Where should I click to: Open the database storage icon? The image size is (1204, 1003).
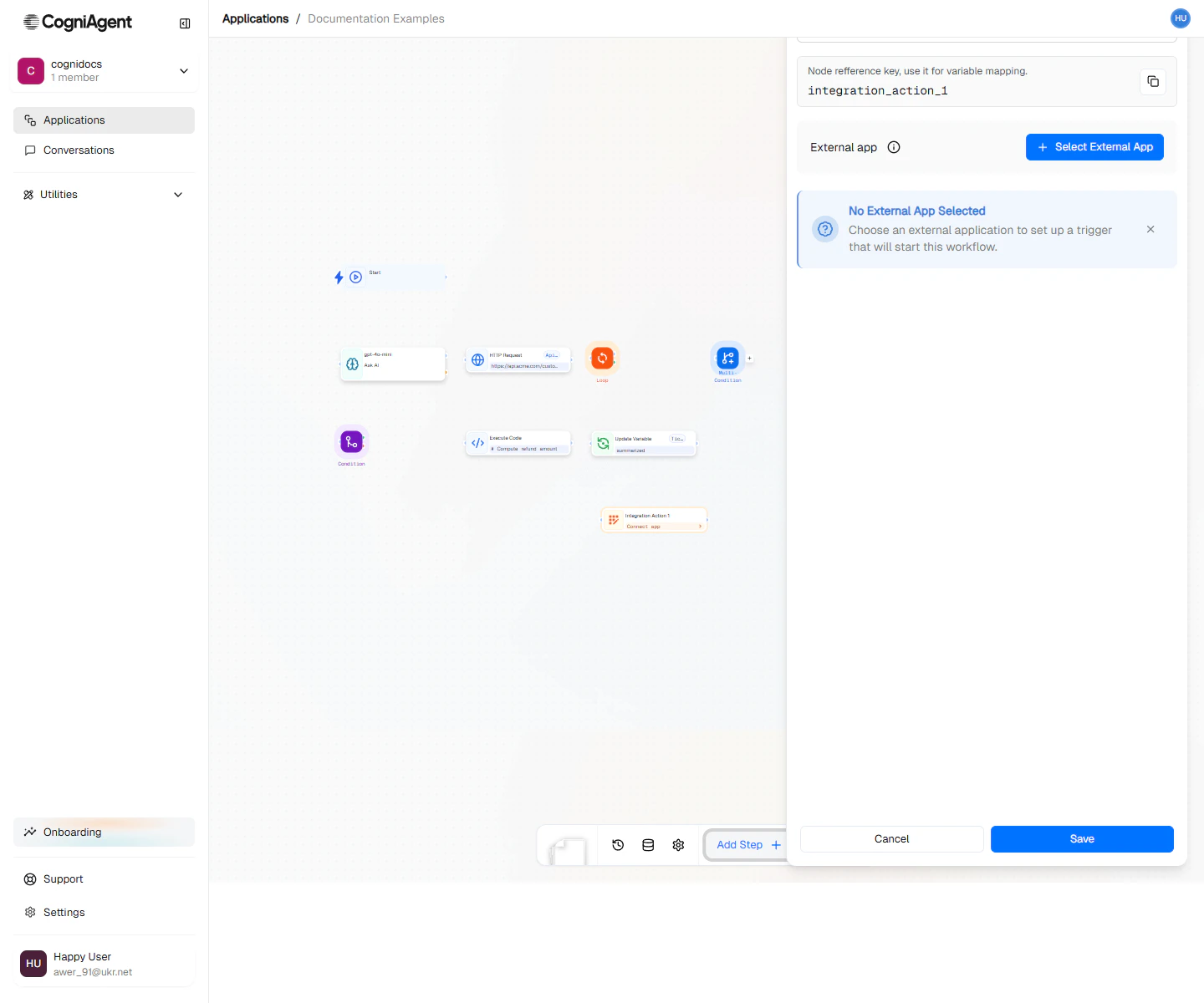click(x=648, y=845)
